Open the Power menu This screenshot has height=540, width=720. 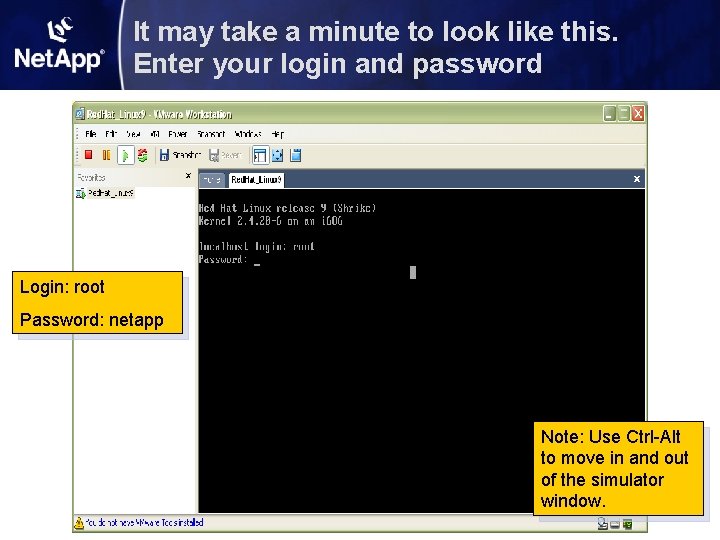[178, 134]
